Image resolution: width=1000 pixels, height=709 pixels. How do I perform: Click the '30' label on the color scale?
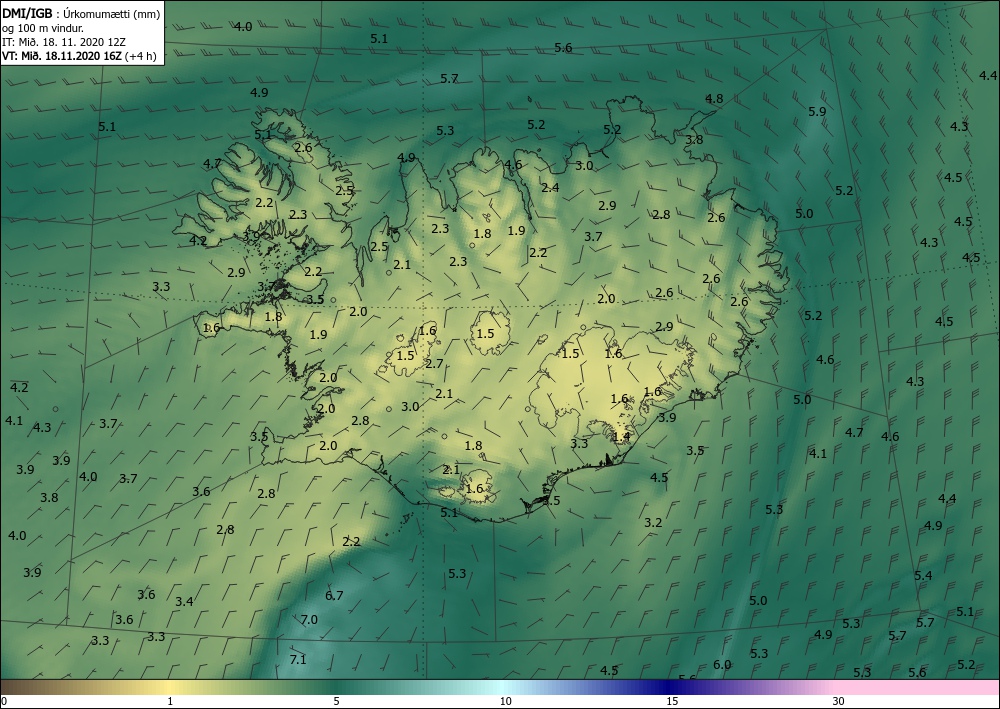click(839, 701)
